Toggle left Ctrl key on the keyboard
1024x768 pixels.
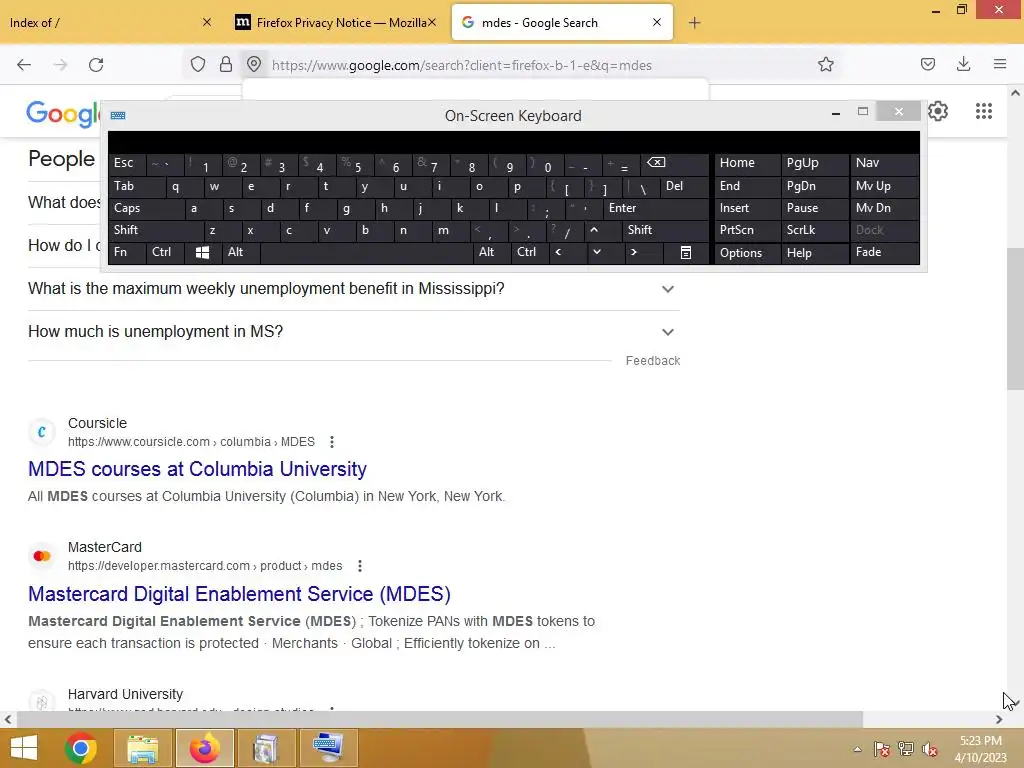(165, 252)
